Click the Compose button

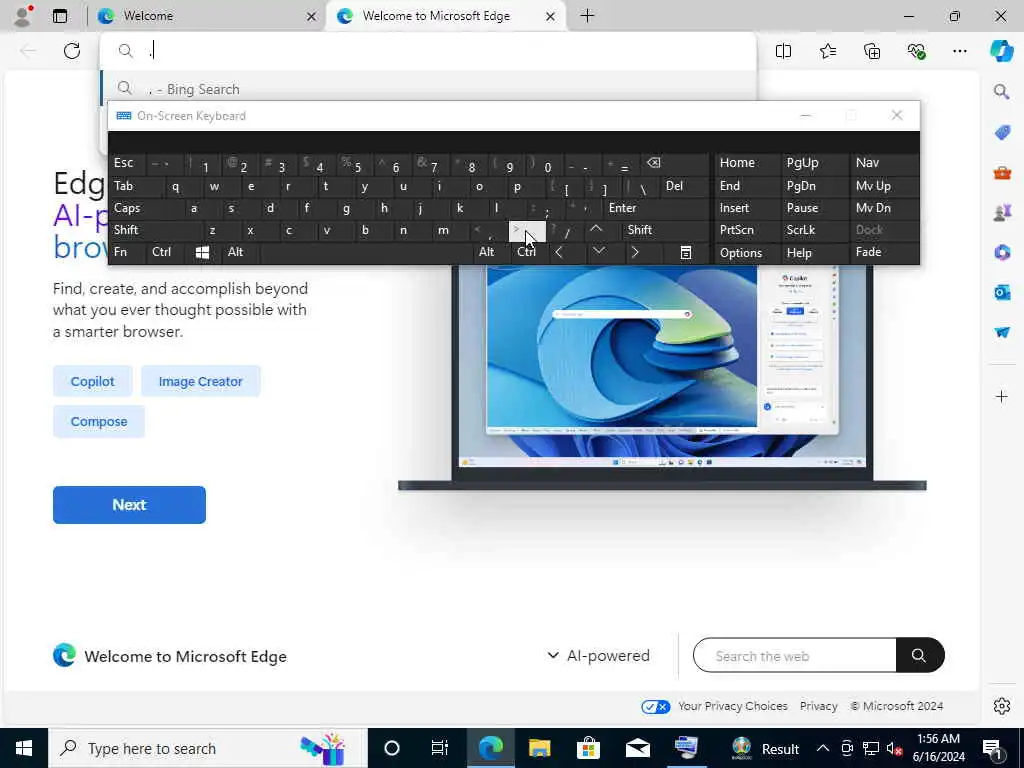point(99,422)
